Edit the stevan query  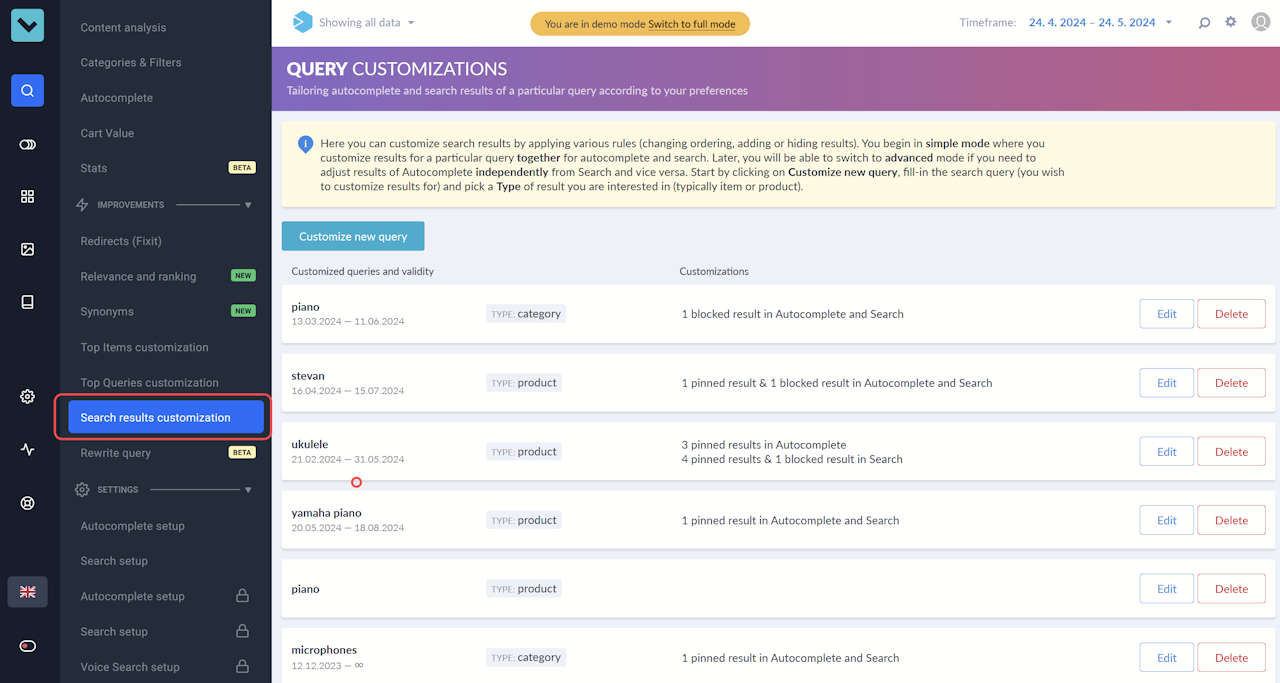(1167, 383)
